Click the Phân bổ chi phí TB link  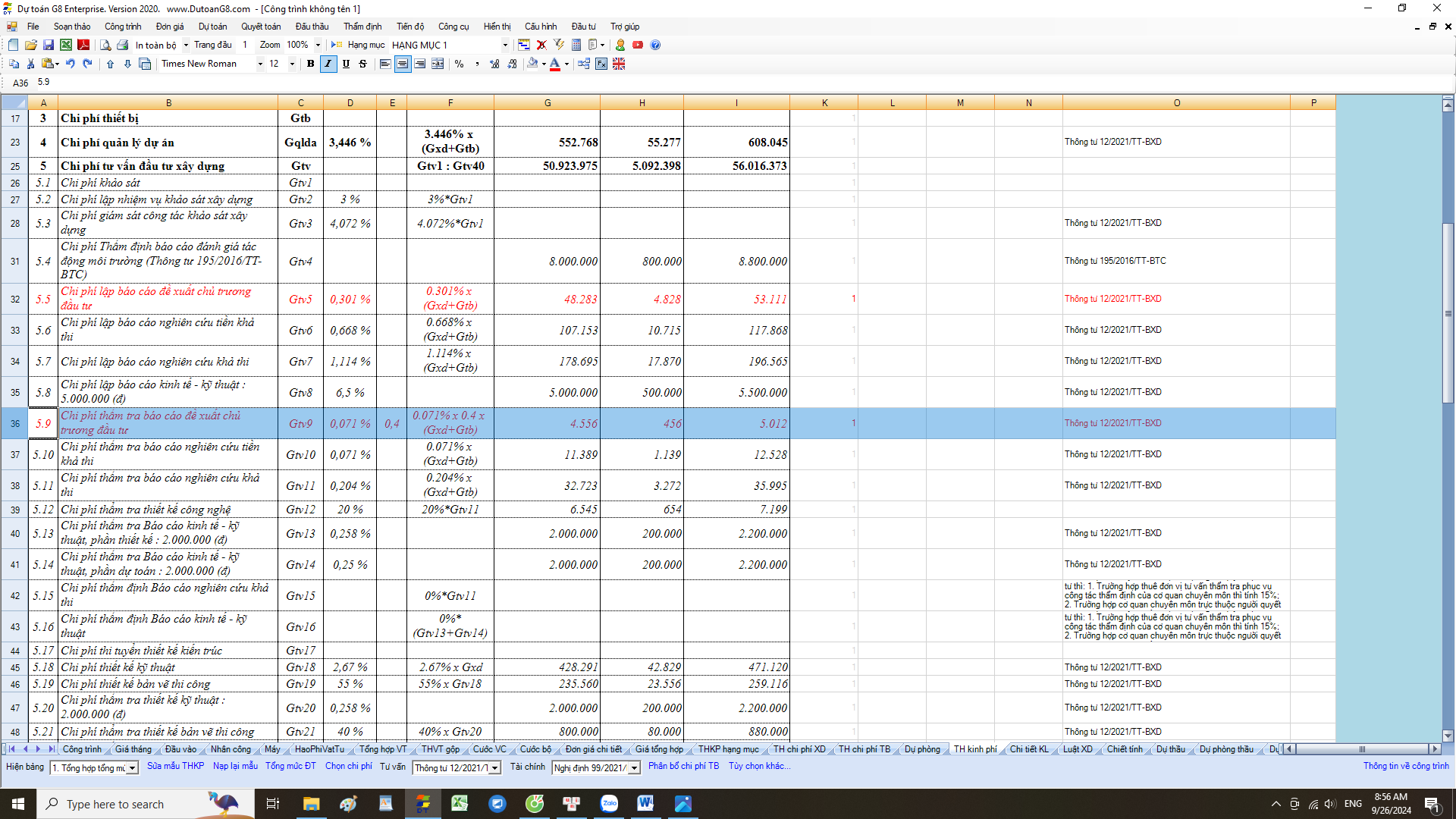coord(683,767)
